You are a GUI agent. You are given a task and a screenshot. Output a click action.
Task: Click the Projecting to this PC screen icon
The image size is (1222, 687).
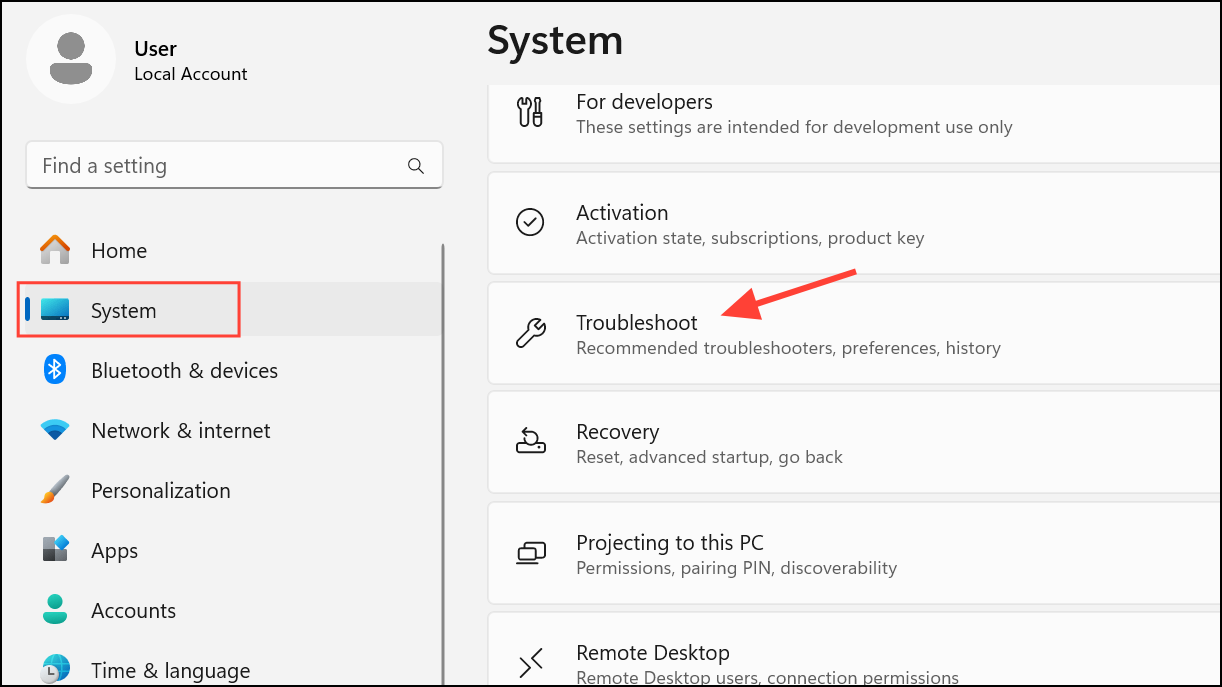tap(531, 553)
